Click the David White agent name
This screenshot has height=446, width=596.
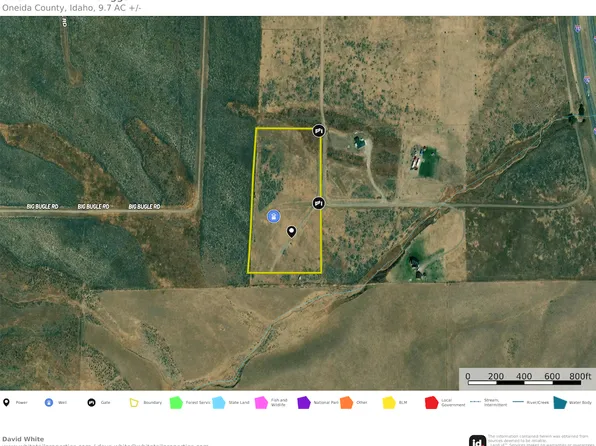click(x=23, y=439)
